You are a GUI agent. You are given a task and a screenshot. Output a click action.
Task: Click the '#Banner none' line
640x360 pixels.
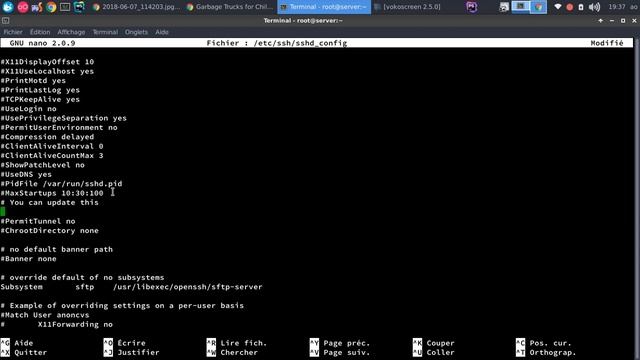tap(29, 259)
